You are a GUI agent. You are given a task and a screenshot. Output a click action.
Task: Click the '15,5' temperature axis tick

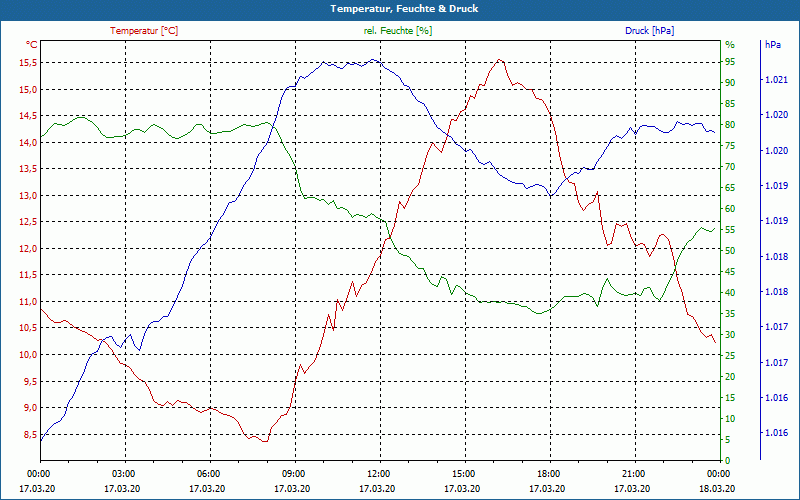[28, 63]
